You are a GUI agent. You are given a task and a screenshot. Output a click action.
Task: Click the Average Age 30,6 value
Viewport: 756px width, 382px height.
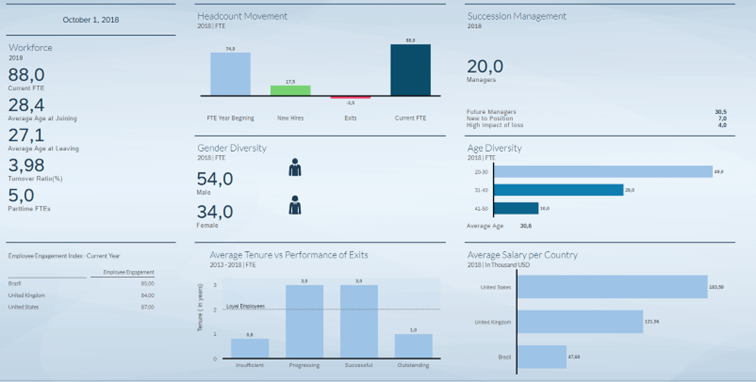[x=526, y=226]
